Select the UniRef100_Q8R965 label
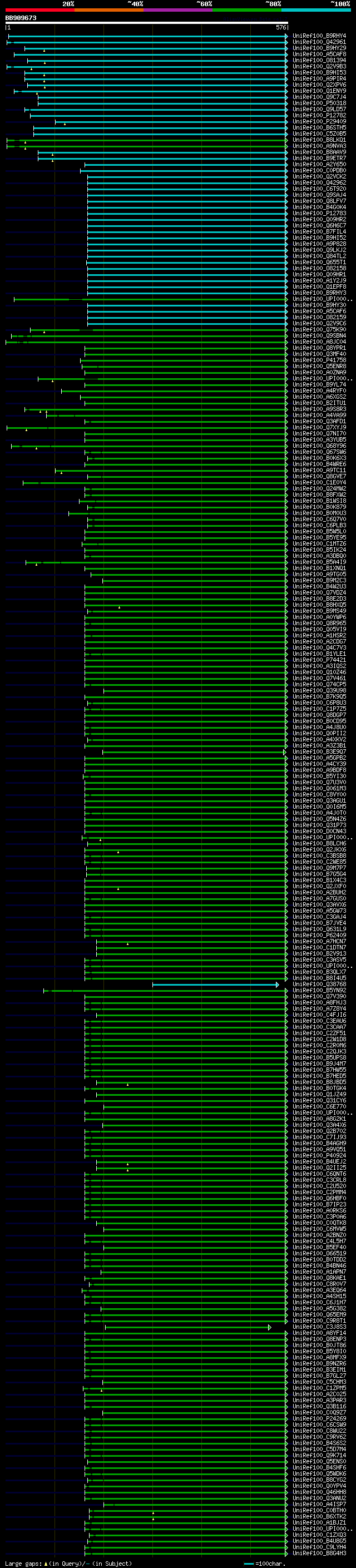 click(319, 624)
